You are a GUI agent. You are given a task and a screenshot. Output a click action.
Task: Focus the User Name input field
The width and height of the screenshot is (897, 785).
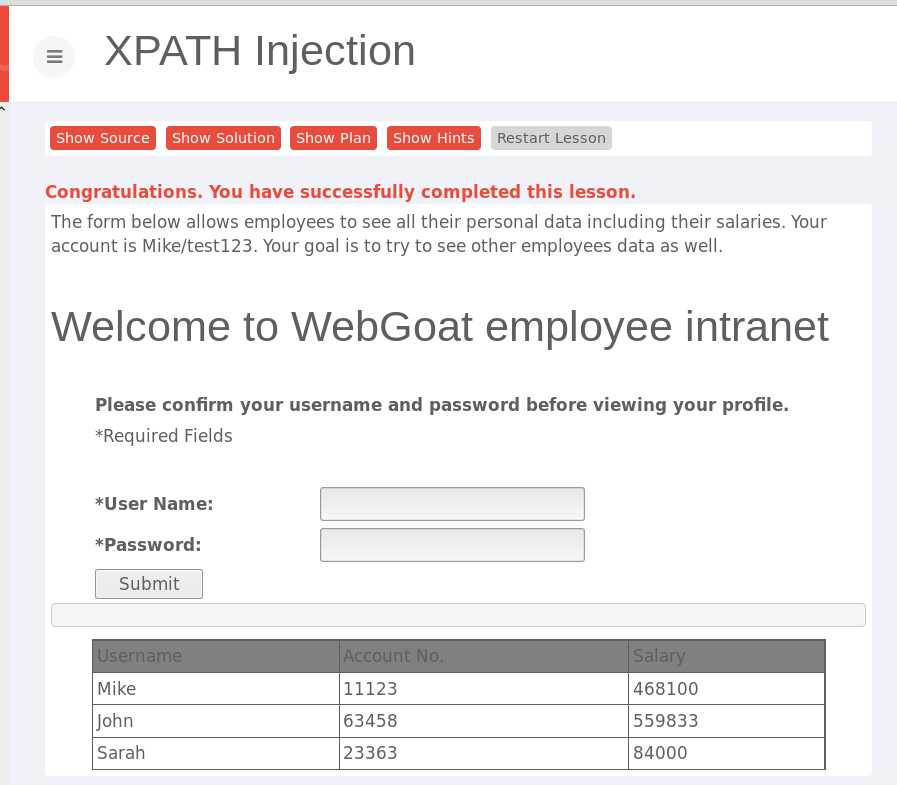(452, 504)
